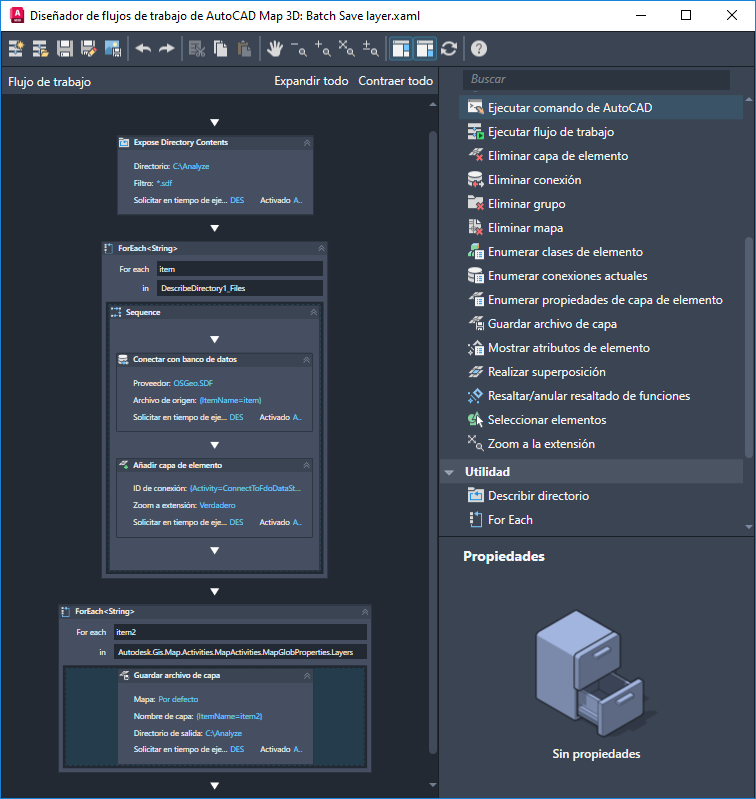The image size is (756, 799).
Task: Collapse Conectar con banco de datos
Action: tap(306, 360)
